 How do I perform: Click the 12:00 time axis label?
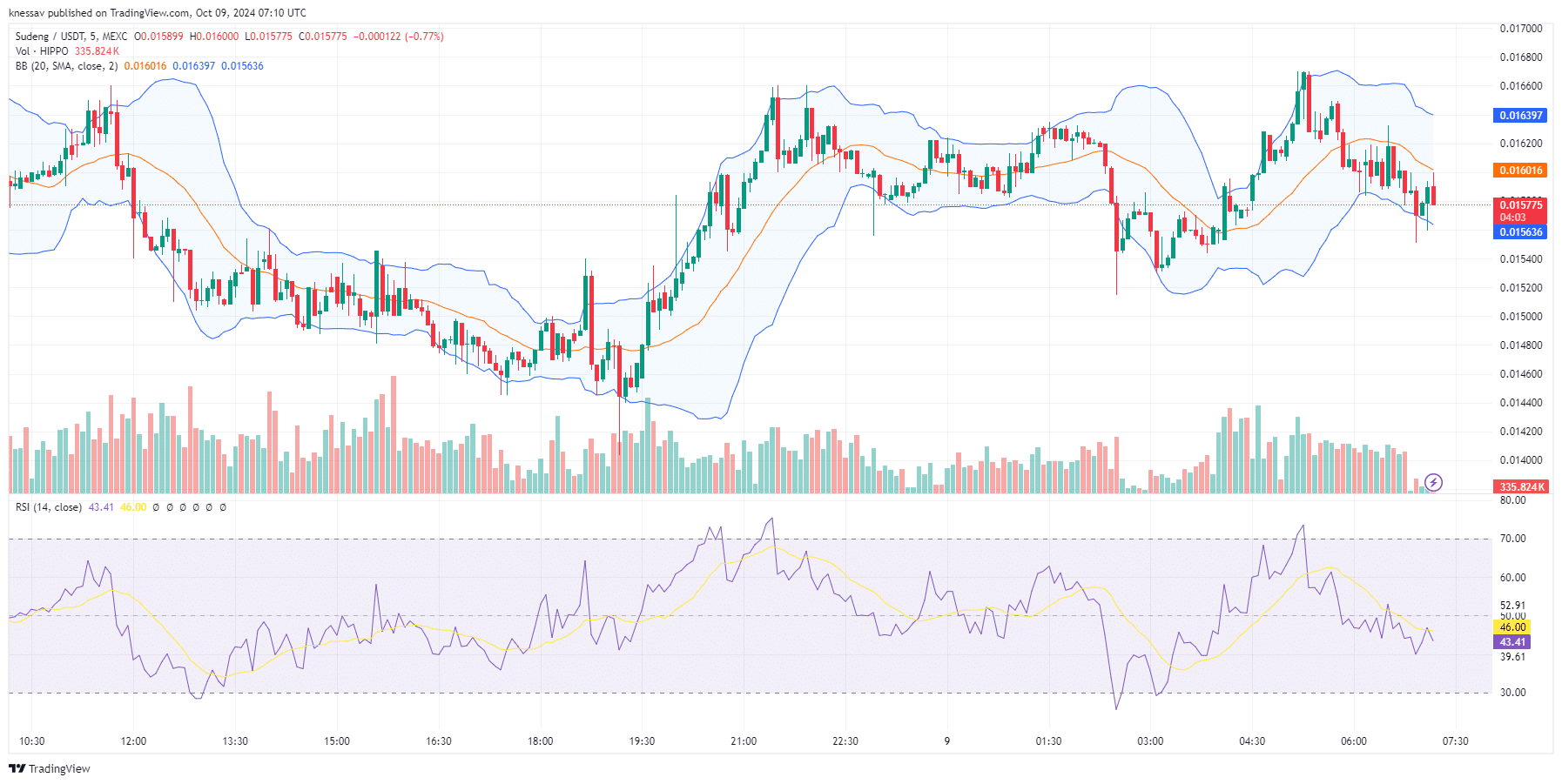133,741
